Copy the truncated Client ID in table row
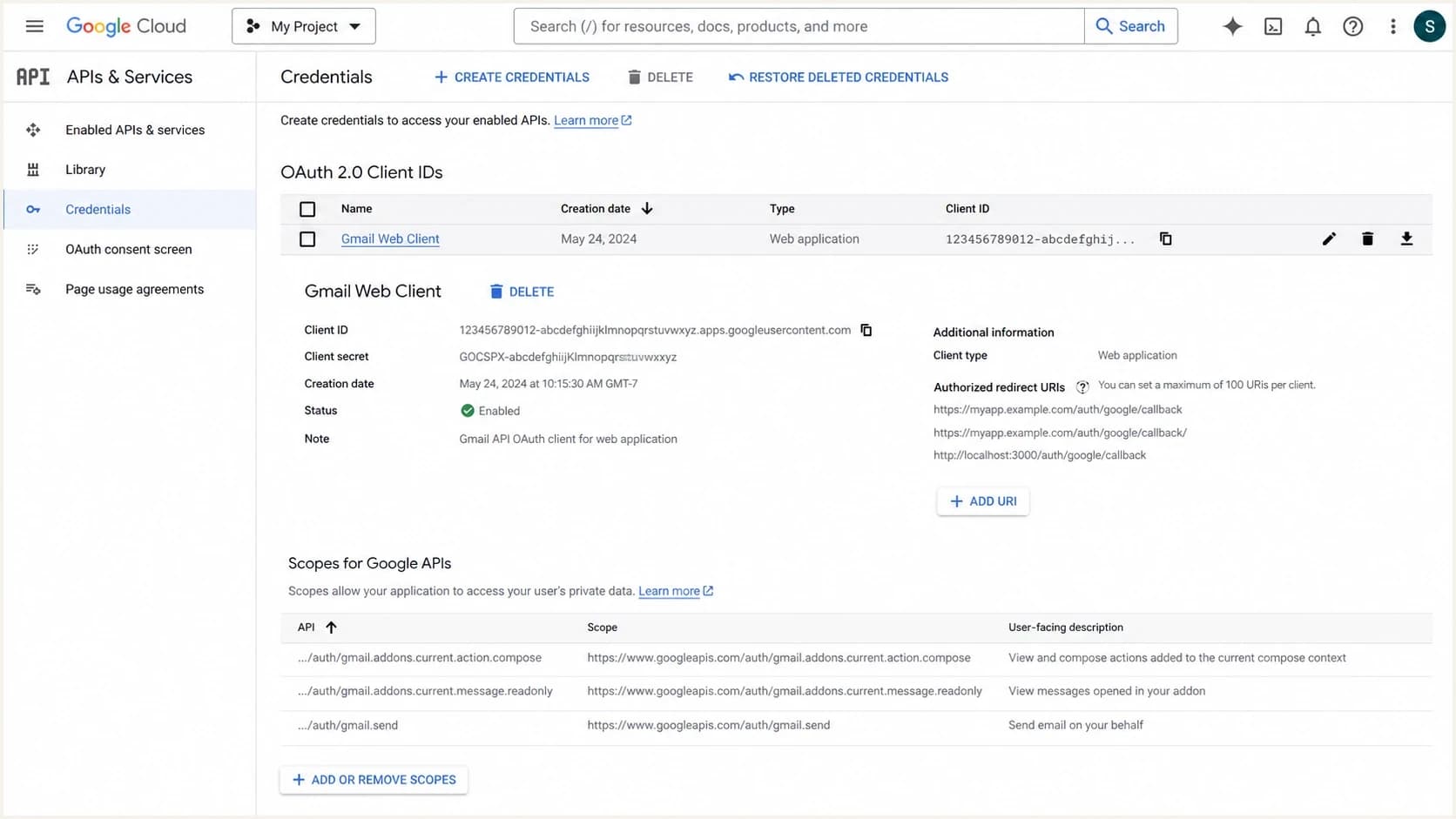Viewport: 1456px width, 819px height. [x=1166, y=238]
